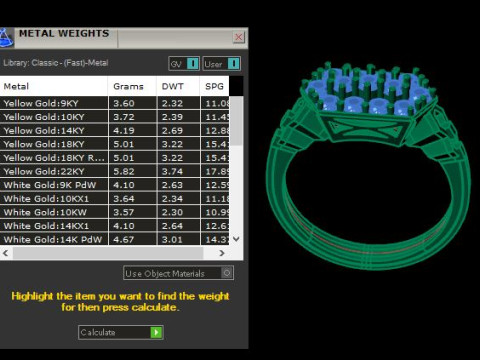Image resolution: width=480 pixels, height=360 pixels.
Task: Toggle the User library switch
Action: coord(222,63)
